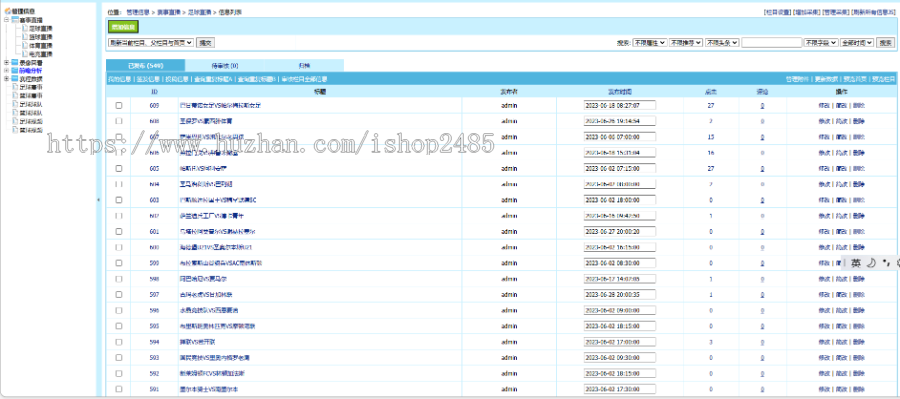Screen dimensions: 900x399
Task: Click 简改 for row ID 601
Action: click(x=841, y=231)
